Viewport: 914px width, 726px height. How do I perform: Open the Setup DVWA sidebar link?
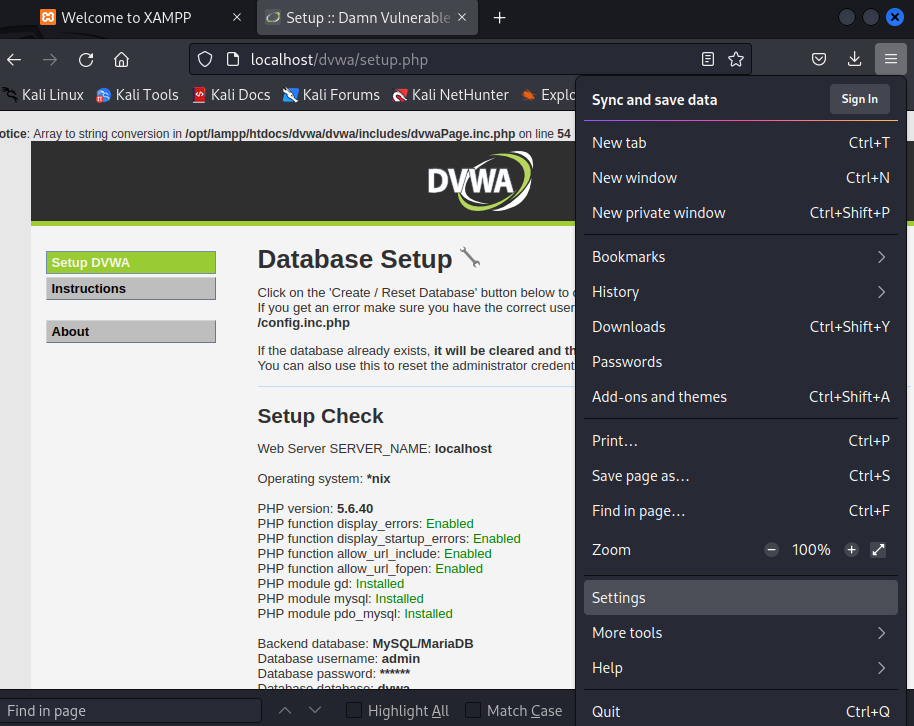pyautogui.click(x=131, y=262)
